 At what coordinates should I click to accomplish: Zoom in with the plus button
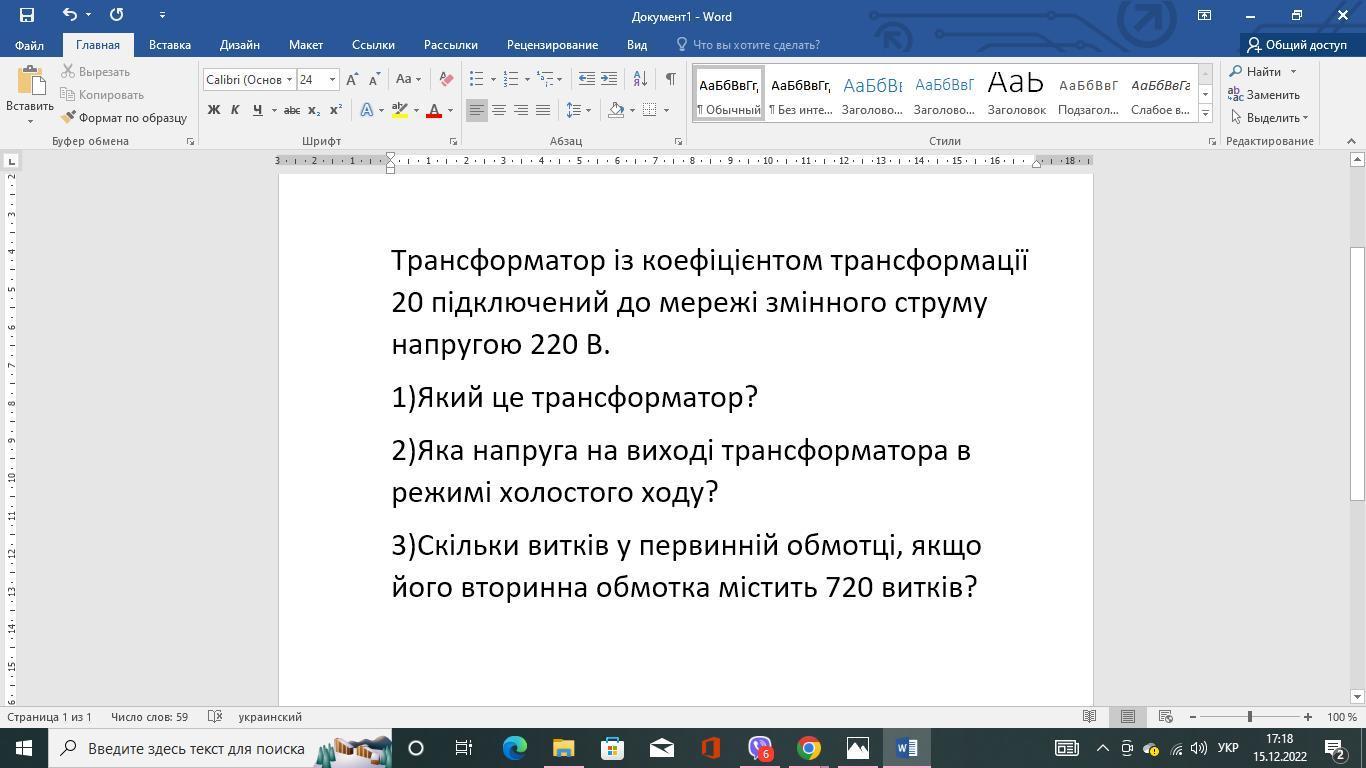coord(1307,717)
